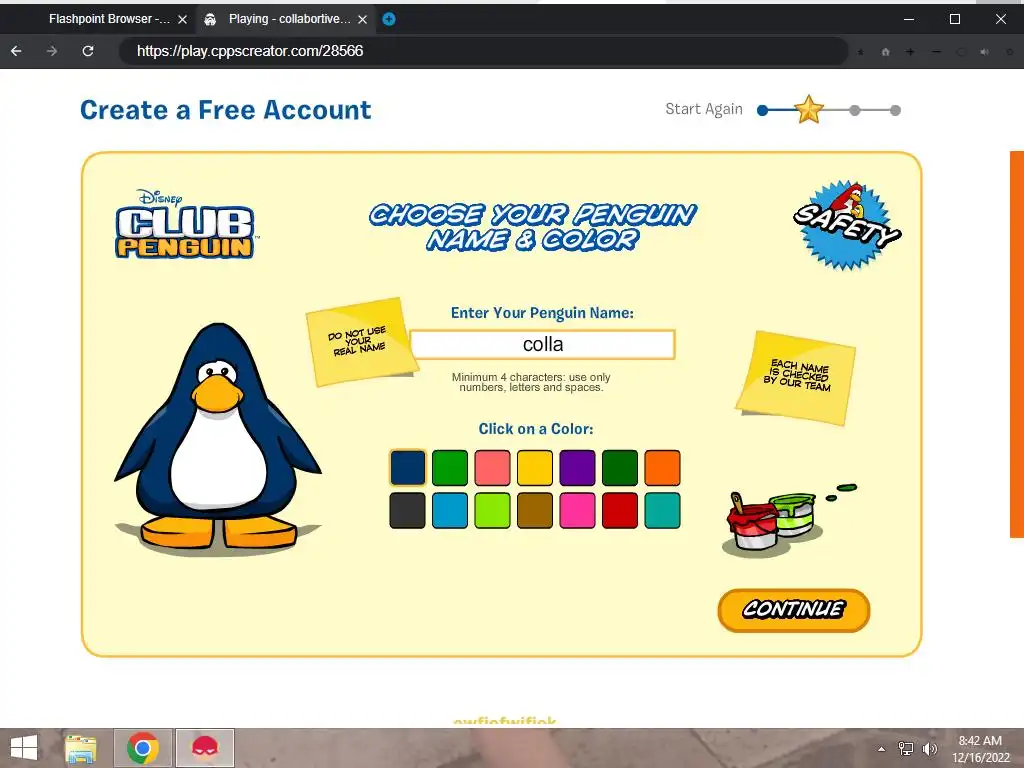Click the Continue button
Image resolution: width=1024 pixels, height=768 pixels.
click(793, 610)
